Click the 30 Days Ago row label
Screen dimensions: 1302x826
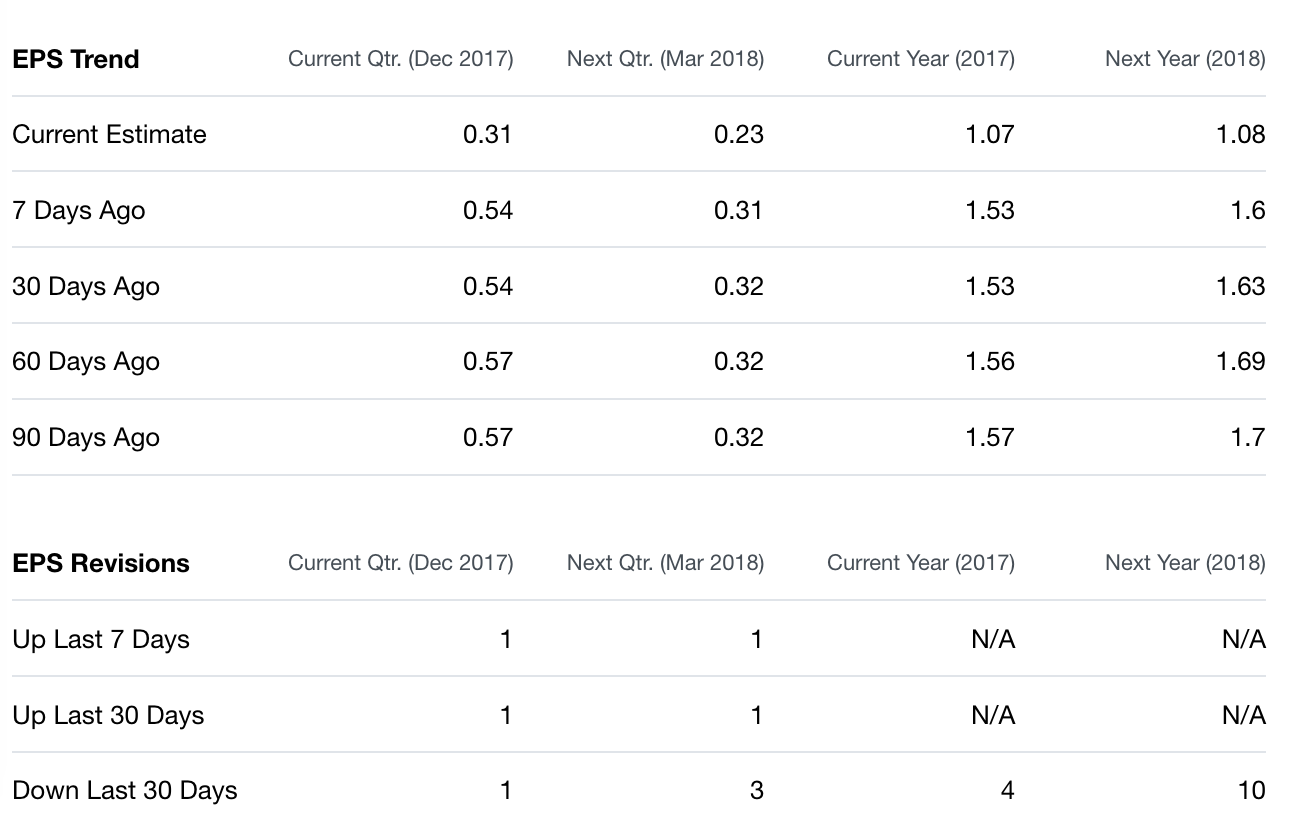coord(86,286)
